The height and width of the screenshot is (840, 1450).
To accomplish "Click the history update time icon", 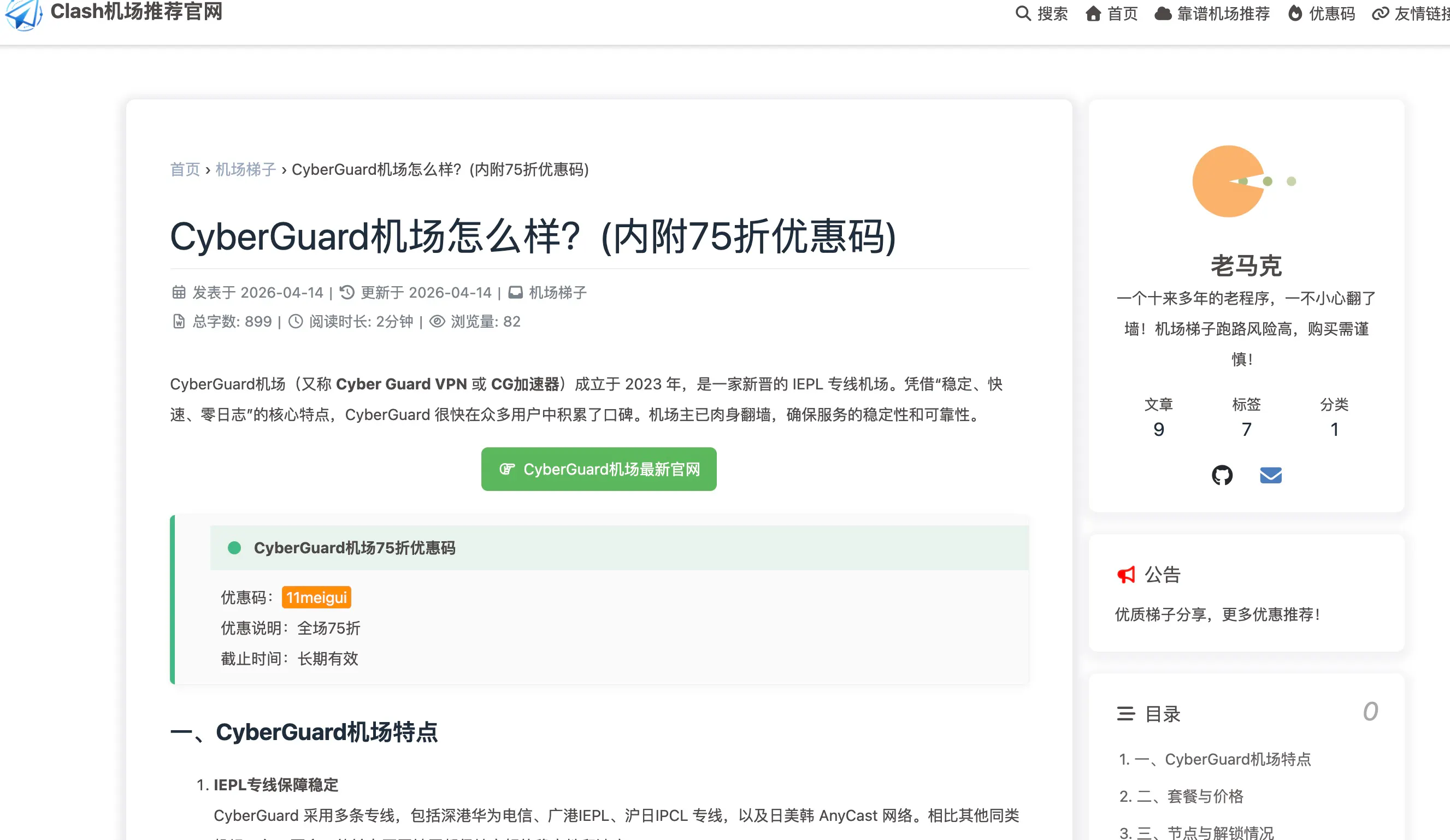I will click(x=347, y=292).
